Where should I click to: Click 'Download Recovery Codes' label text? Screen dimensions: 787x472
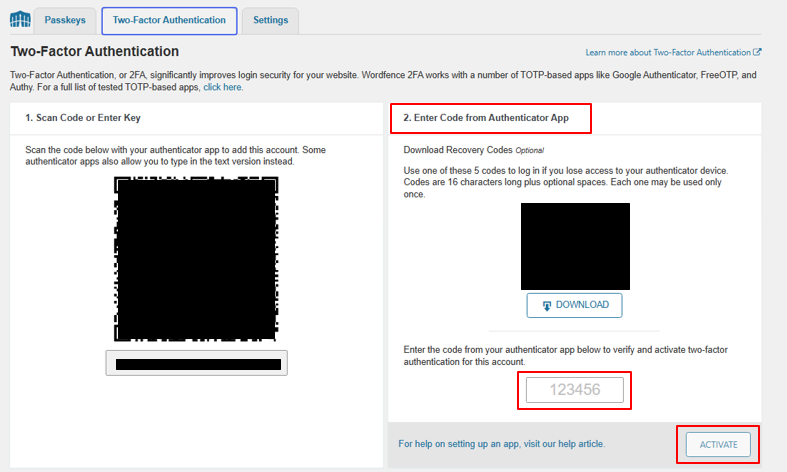click(x=458, y=150)
